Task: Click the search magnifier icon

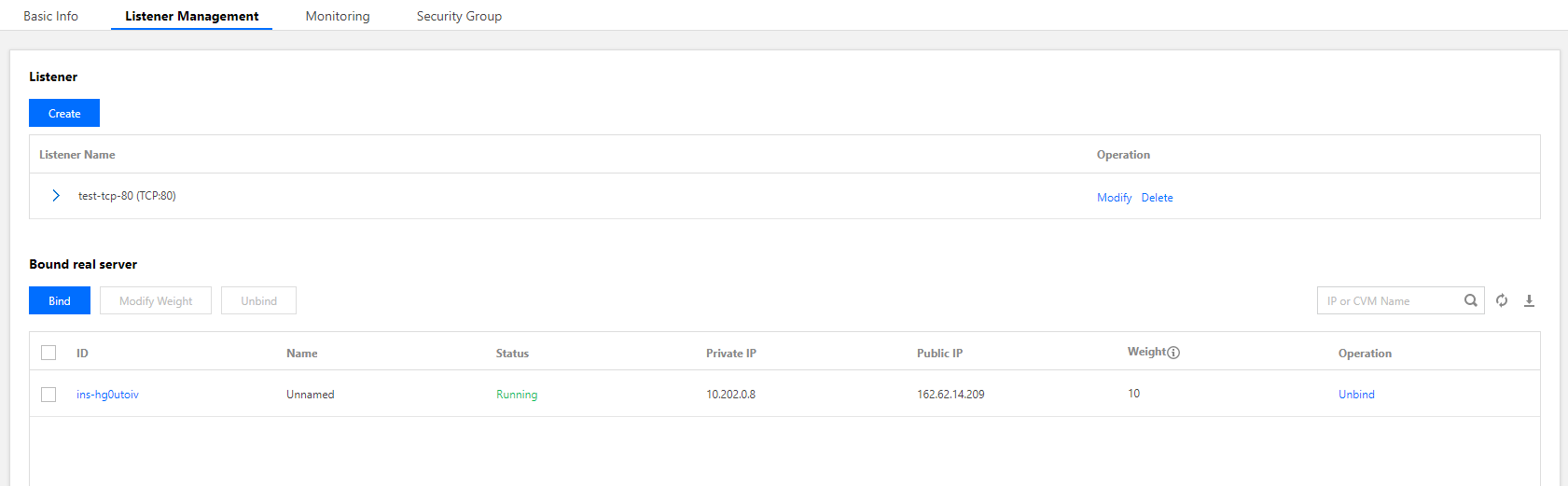Action: click(x=1470, y=300)
